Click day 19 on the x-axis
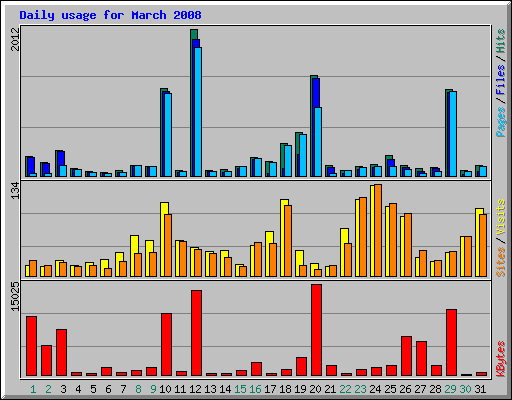Image resolution: width=512 pixels, height=400 pixels. (x=300, y=389)
